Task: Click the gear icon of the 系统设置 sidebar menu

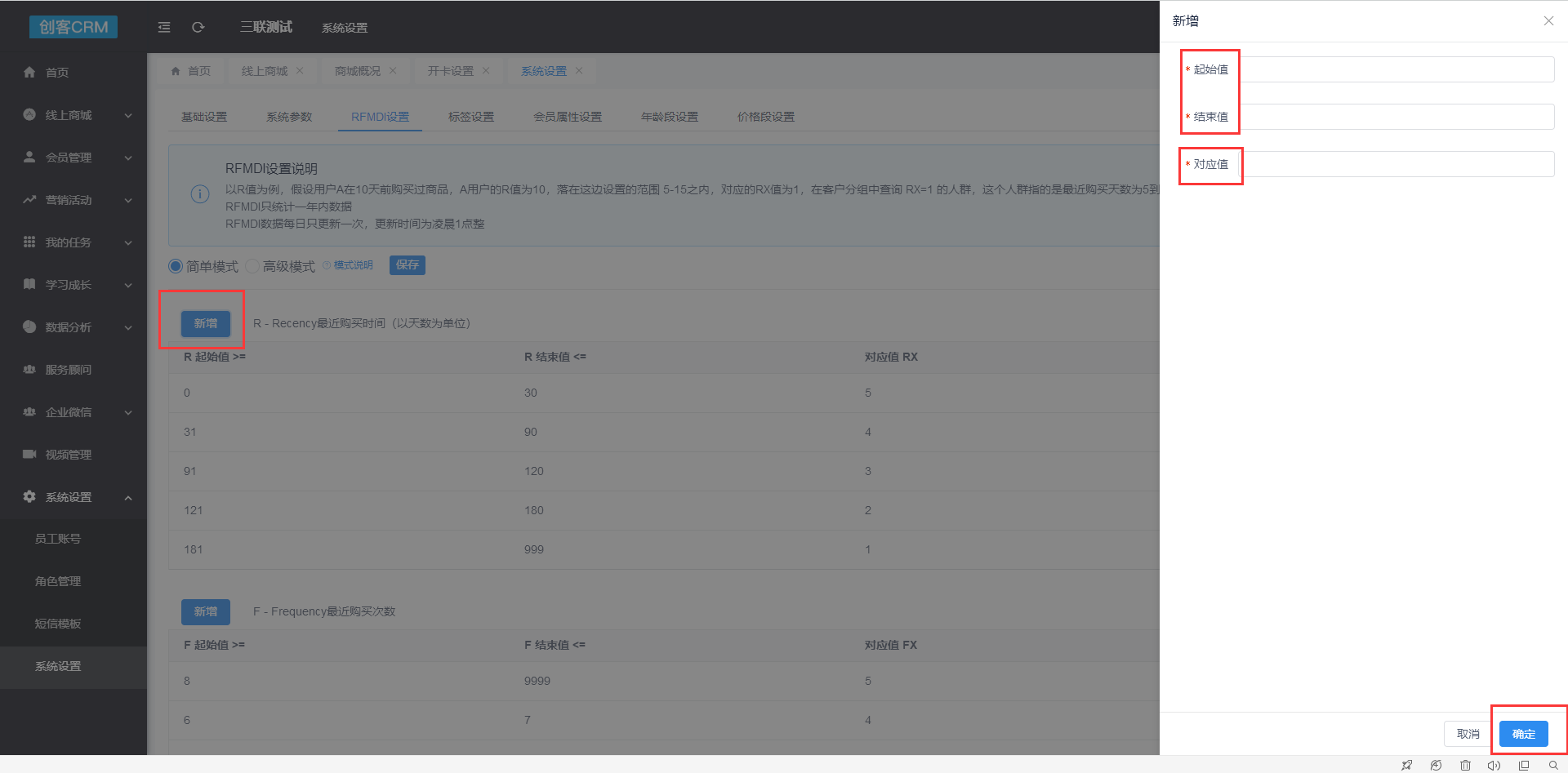Action: pos(29,496)
